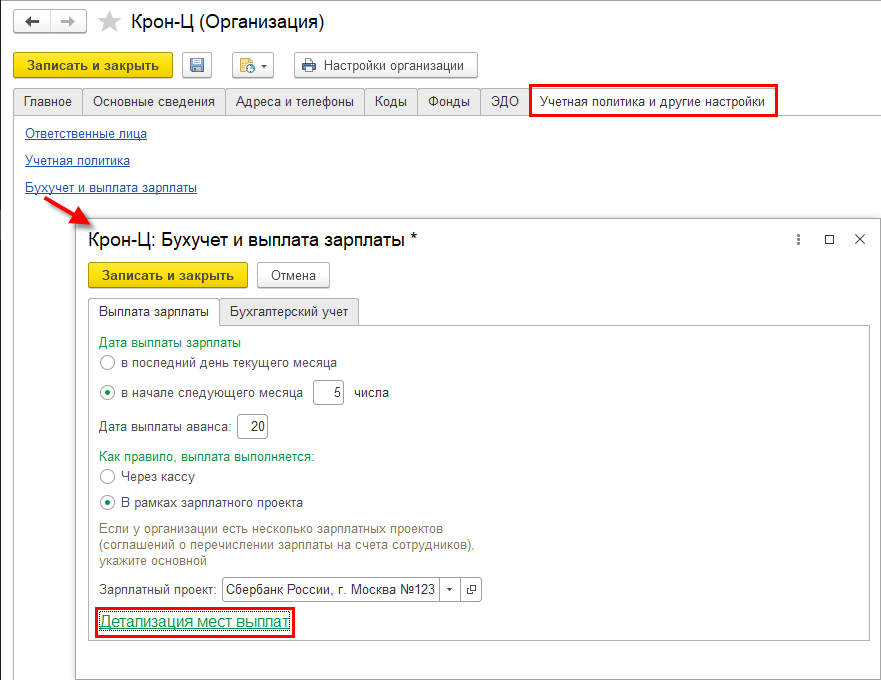
Task: Switch to the Главное tab
Action: pyautogui.click(x=48, y=102)
